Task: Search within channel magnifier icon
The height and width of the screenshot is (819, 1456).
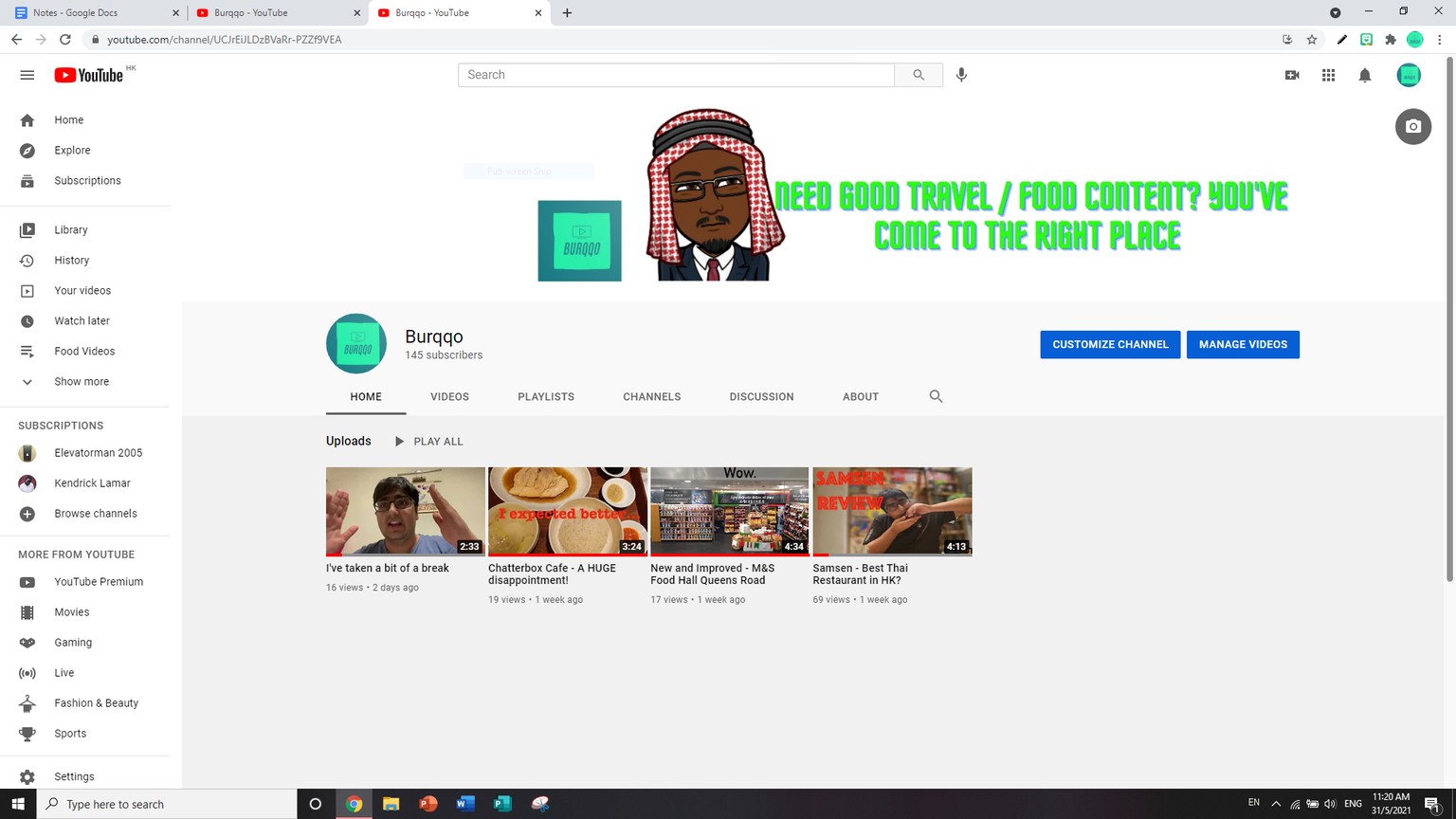Action: pyautogui.click(x=936, y=396)
